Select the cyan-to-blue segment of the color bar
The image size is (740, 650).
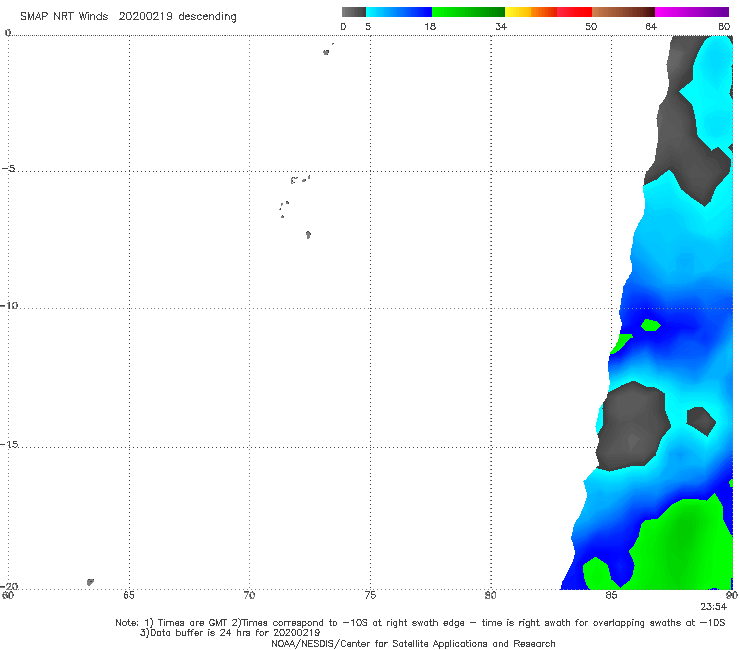pyautogui.click(x=399, y=12)
